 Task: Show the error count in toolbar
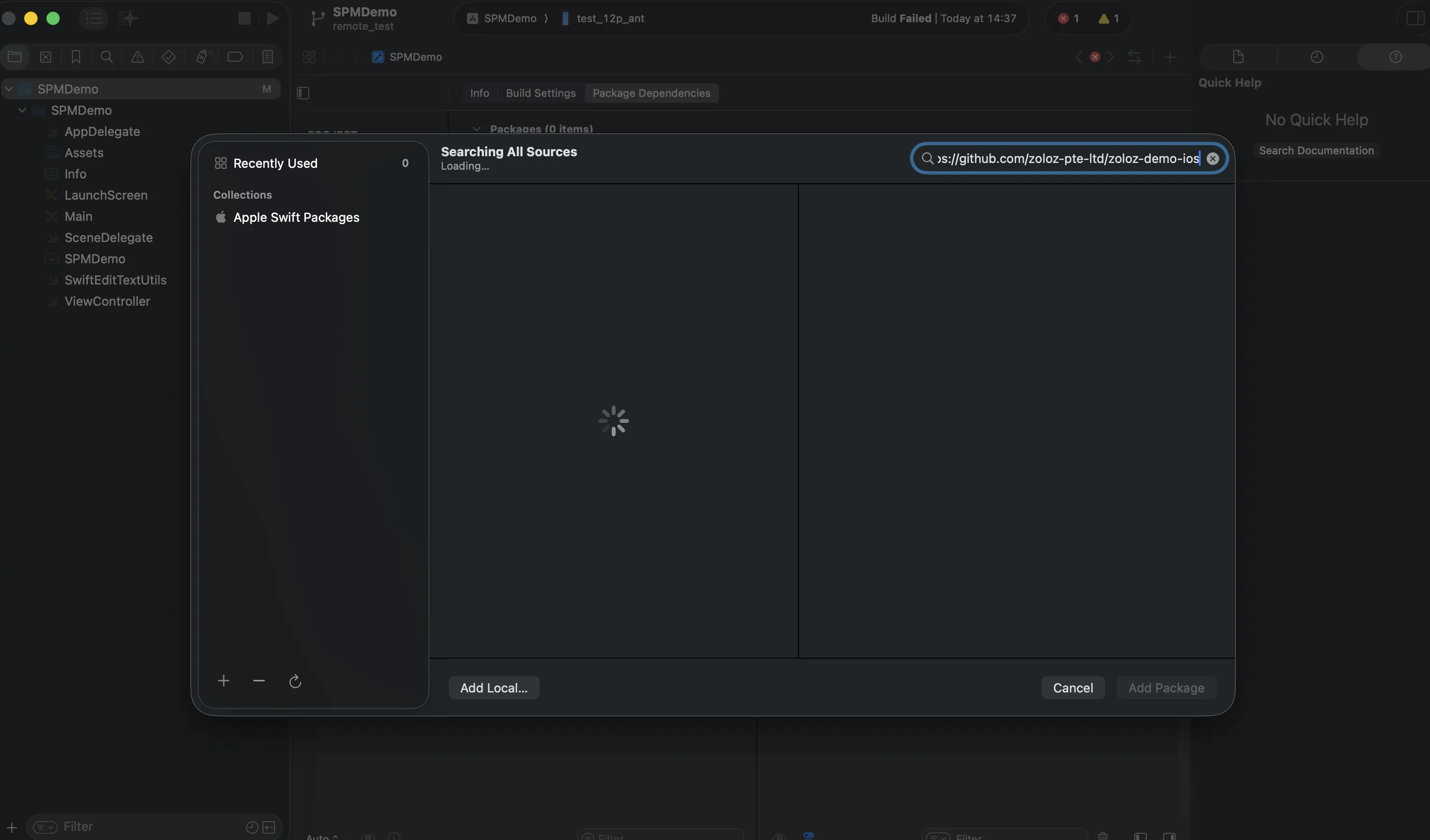[x=1069, y=18]
